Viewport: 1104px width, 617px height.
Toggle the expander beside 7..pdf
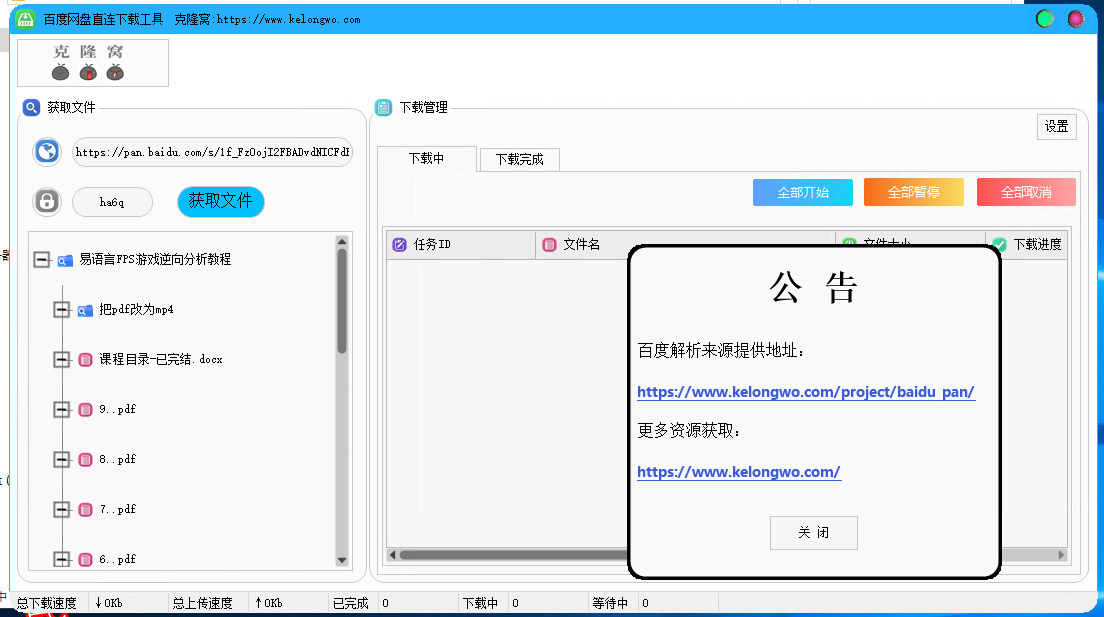pyautogui.click(x=62, y=510)
